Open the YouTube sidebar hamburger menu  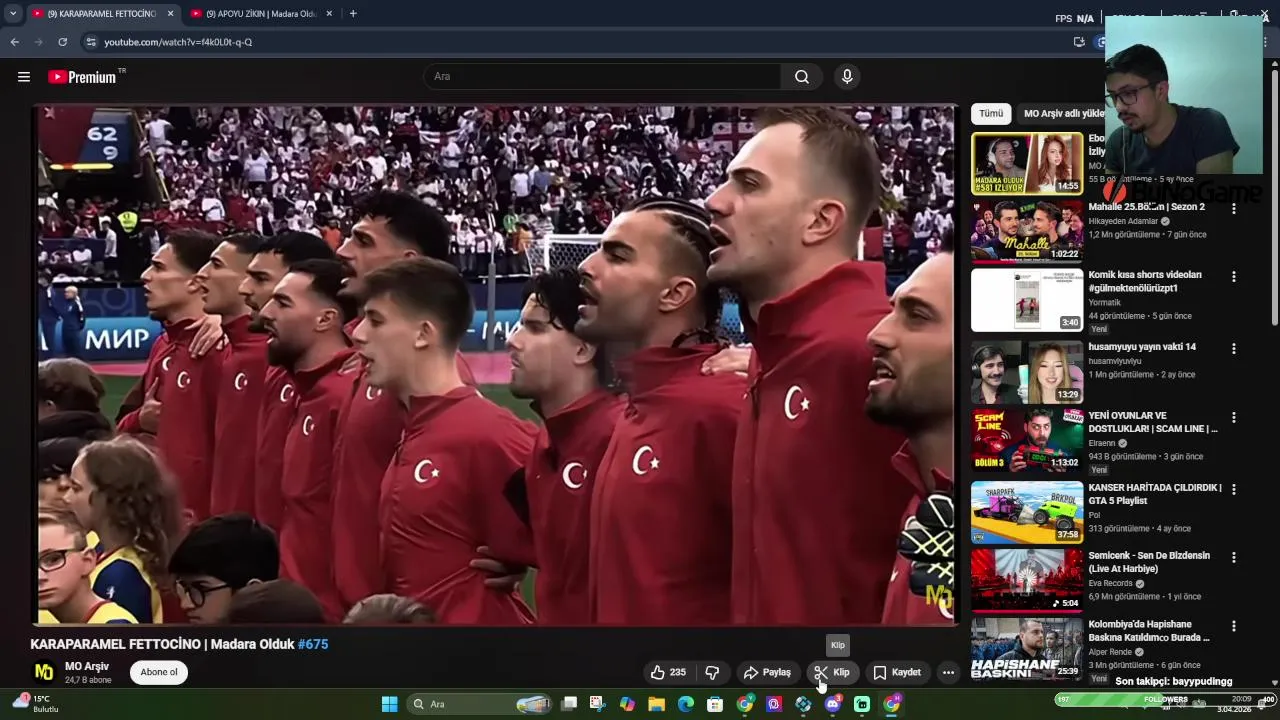[24, 77]
